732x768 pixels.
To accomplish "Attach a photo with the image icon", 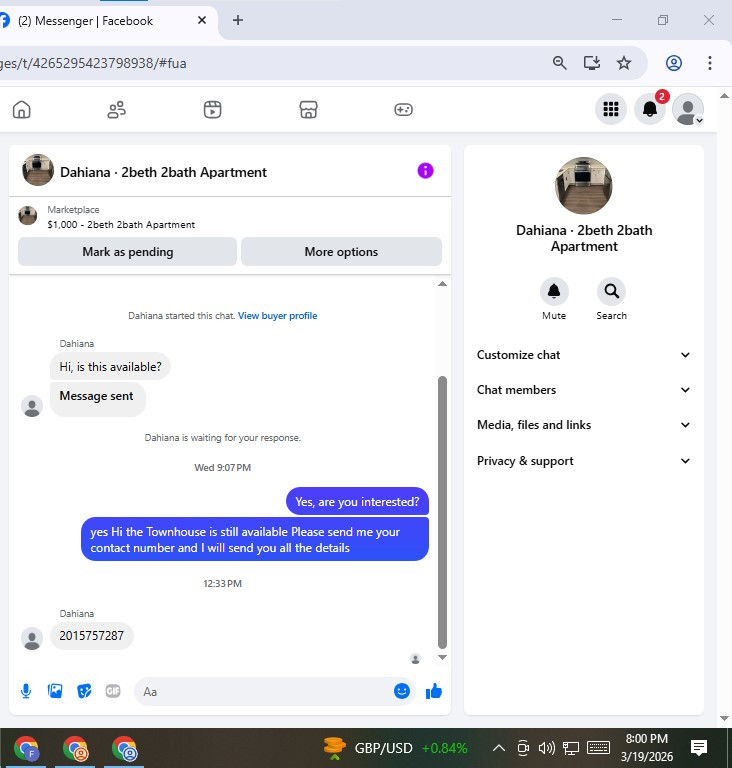I will pyautogui.click(x=55, y=691).
